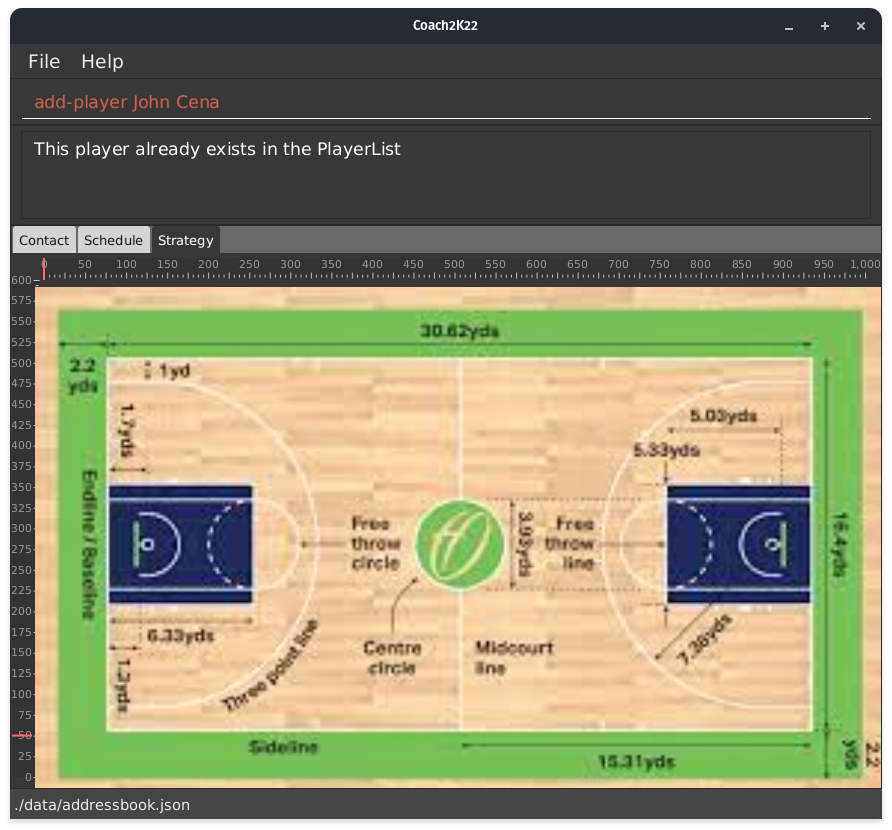
Task: Click the '15.31yds' label on the court
Action: pos(637,762)
